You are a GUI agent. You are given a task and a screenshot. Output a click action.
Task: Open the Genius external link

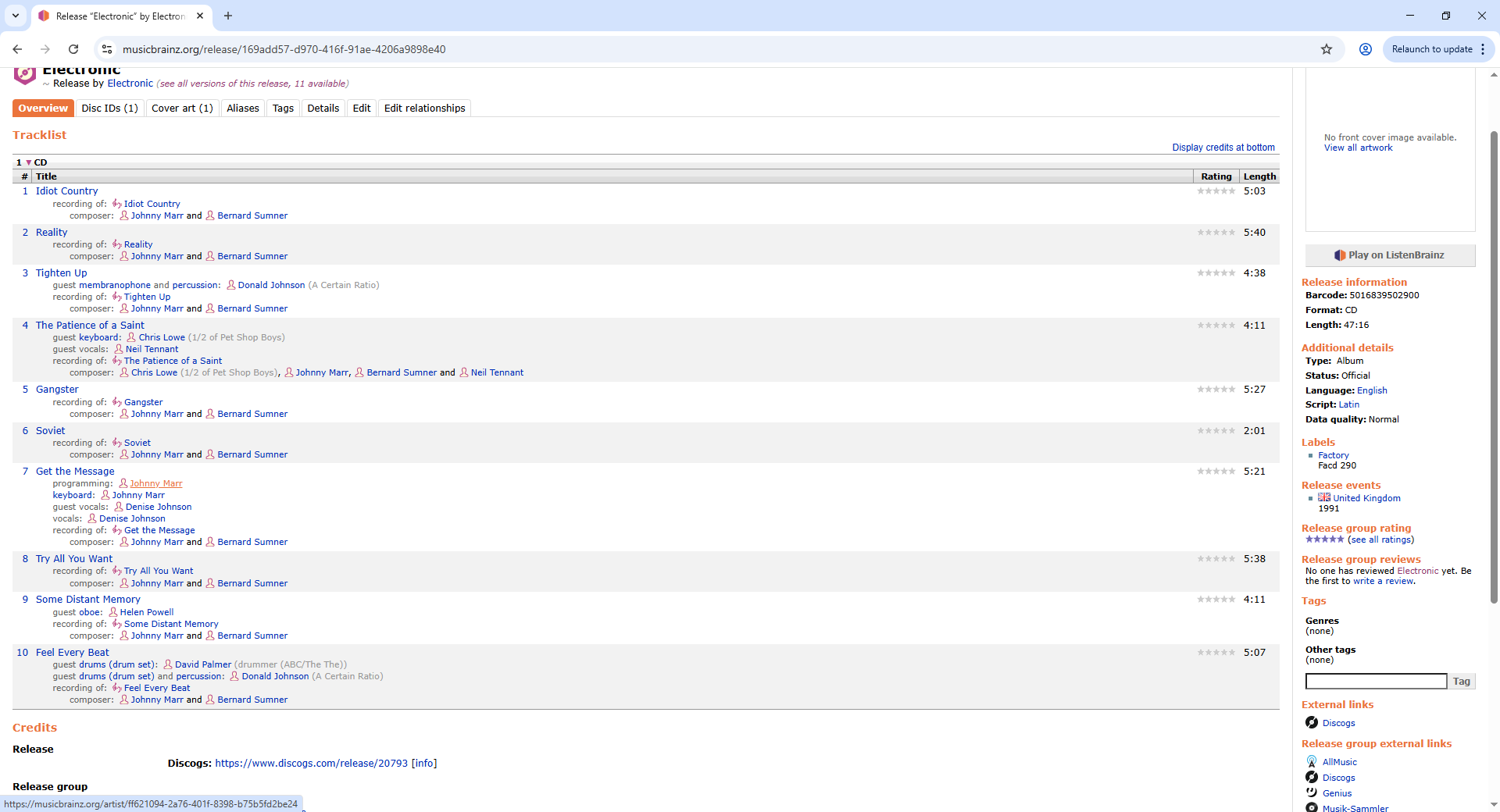coord(1337,793)
